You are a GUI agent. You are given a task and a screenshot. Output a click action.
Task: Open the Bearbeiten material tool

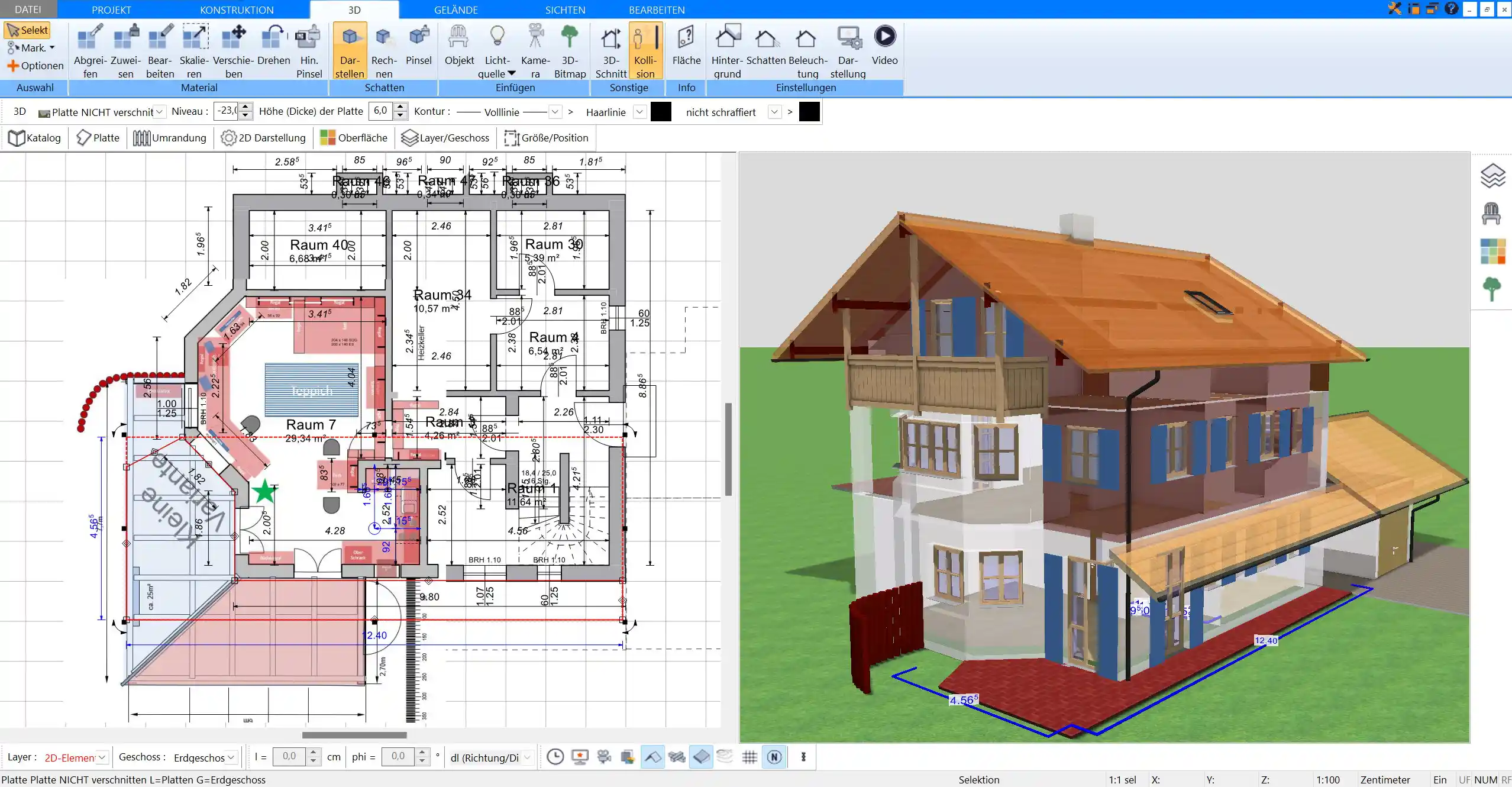click(x=160, y=51)
